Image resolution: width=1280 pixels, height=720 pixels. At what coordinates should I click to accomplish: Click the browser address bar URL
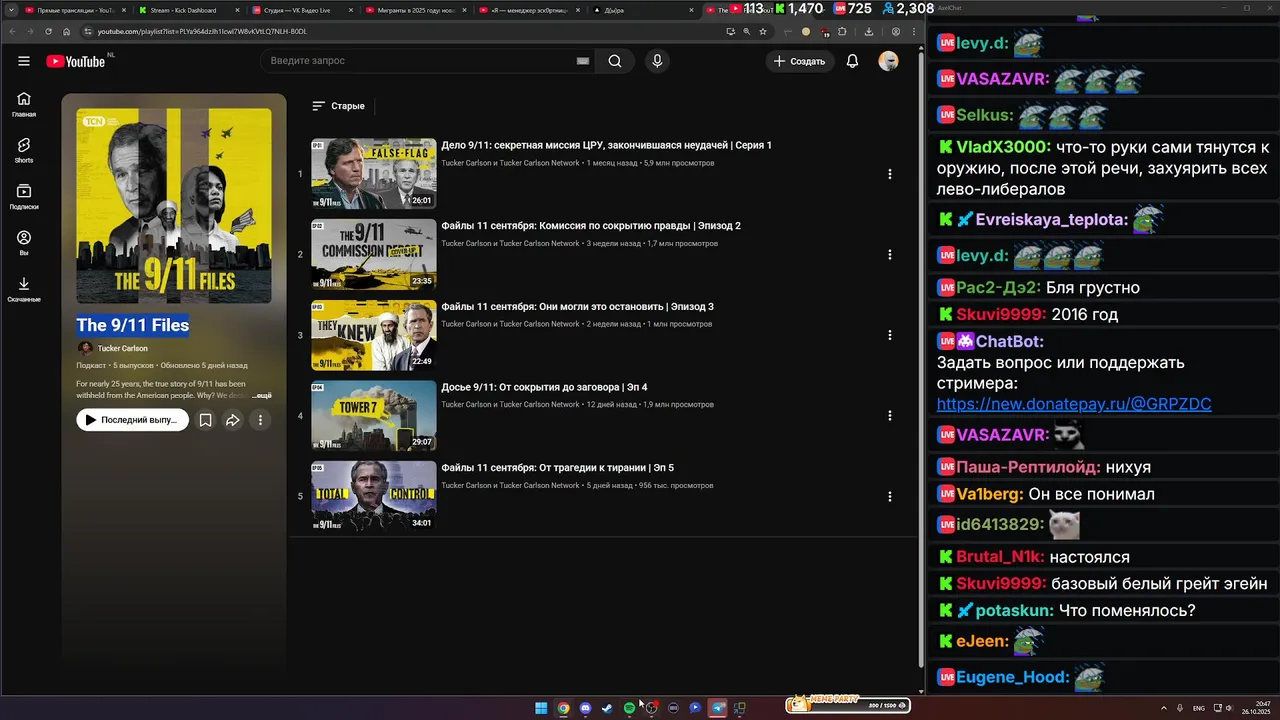202,31
